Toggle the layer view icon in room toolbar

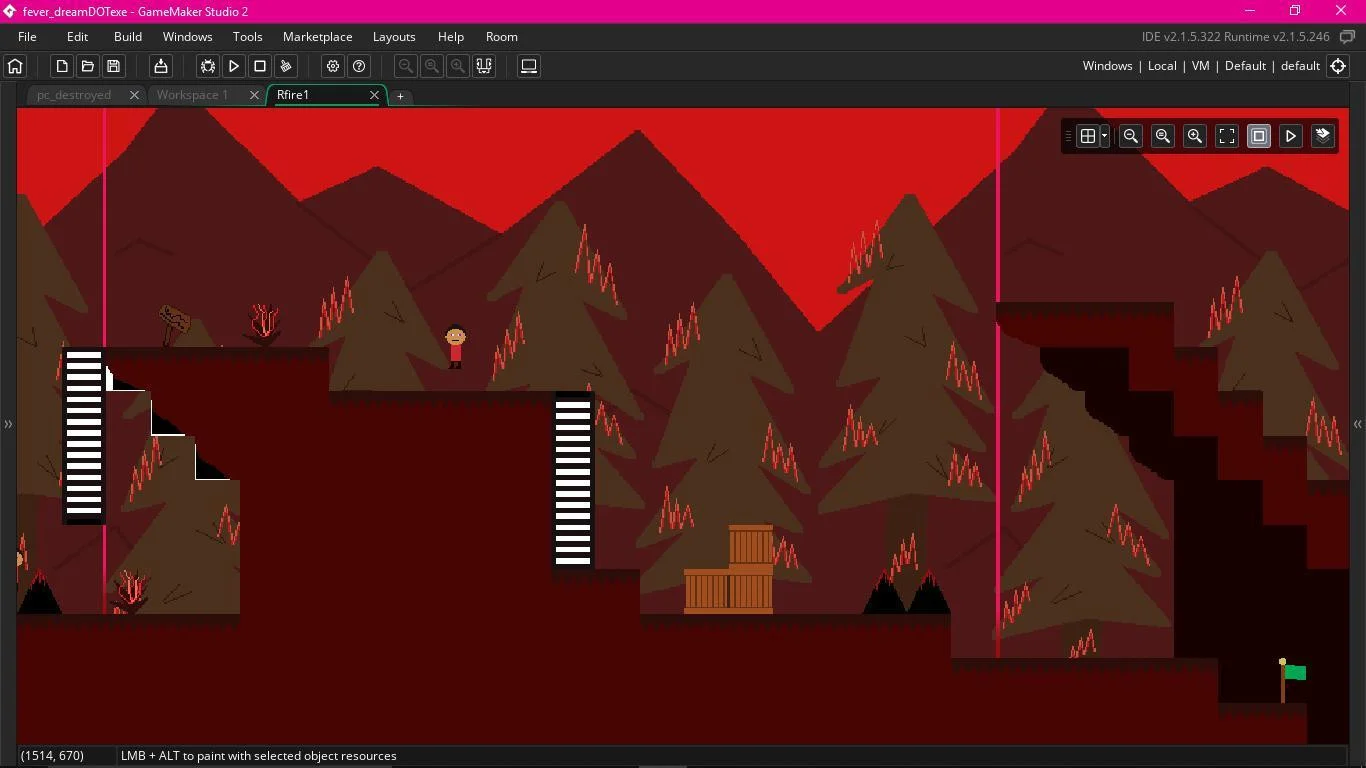click(x=1323, y=136)
